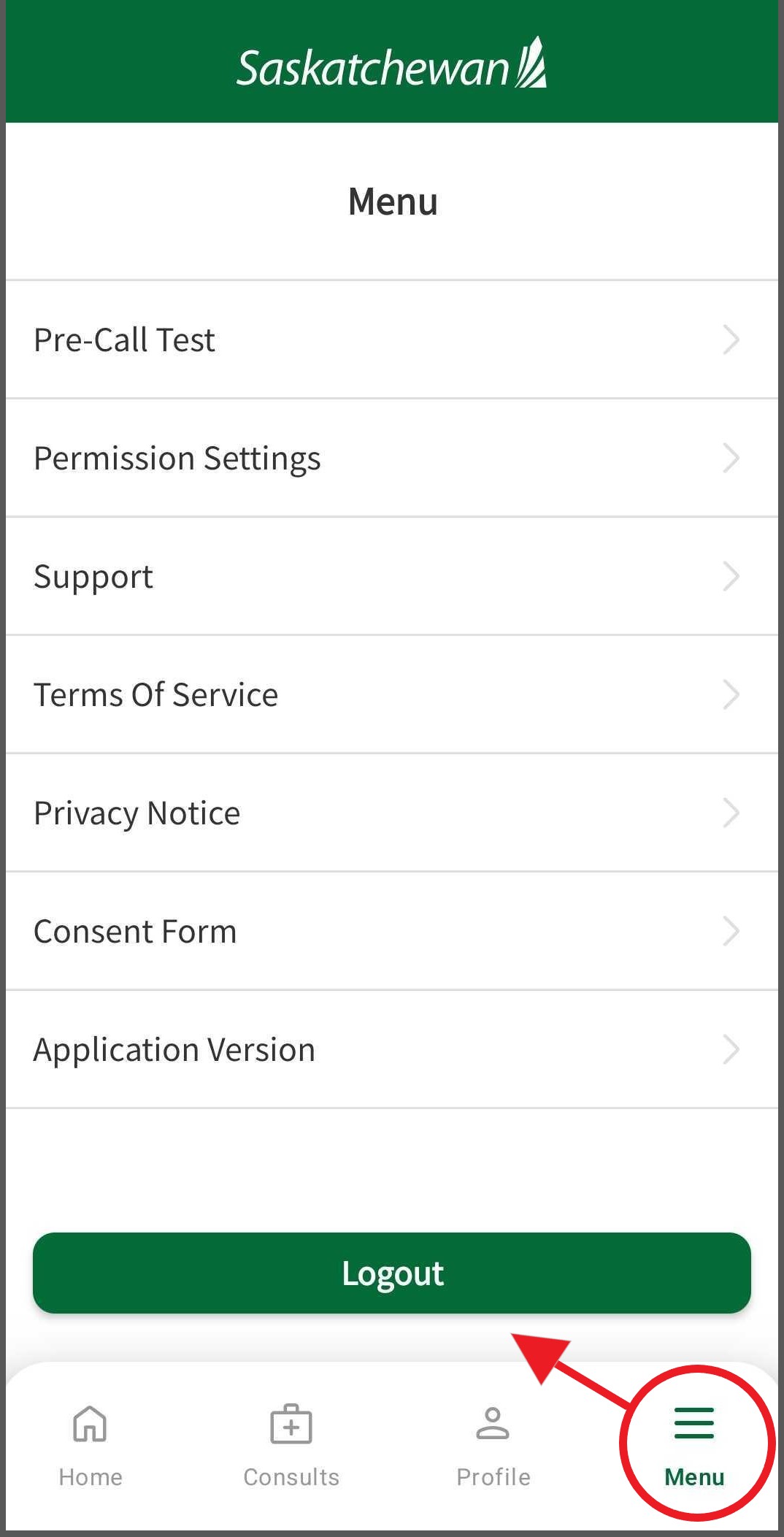Open the Support menu item
Screen dimensions: 784x1537
click(x=93, y=577)
